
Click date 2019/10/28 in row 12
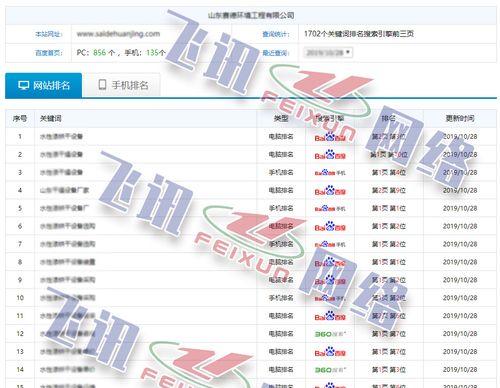[460, 334]
